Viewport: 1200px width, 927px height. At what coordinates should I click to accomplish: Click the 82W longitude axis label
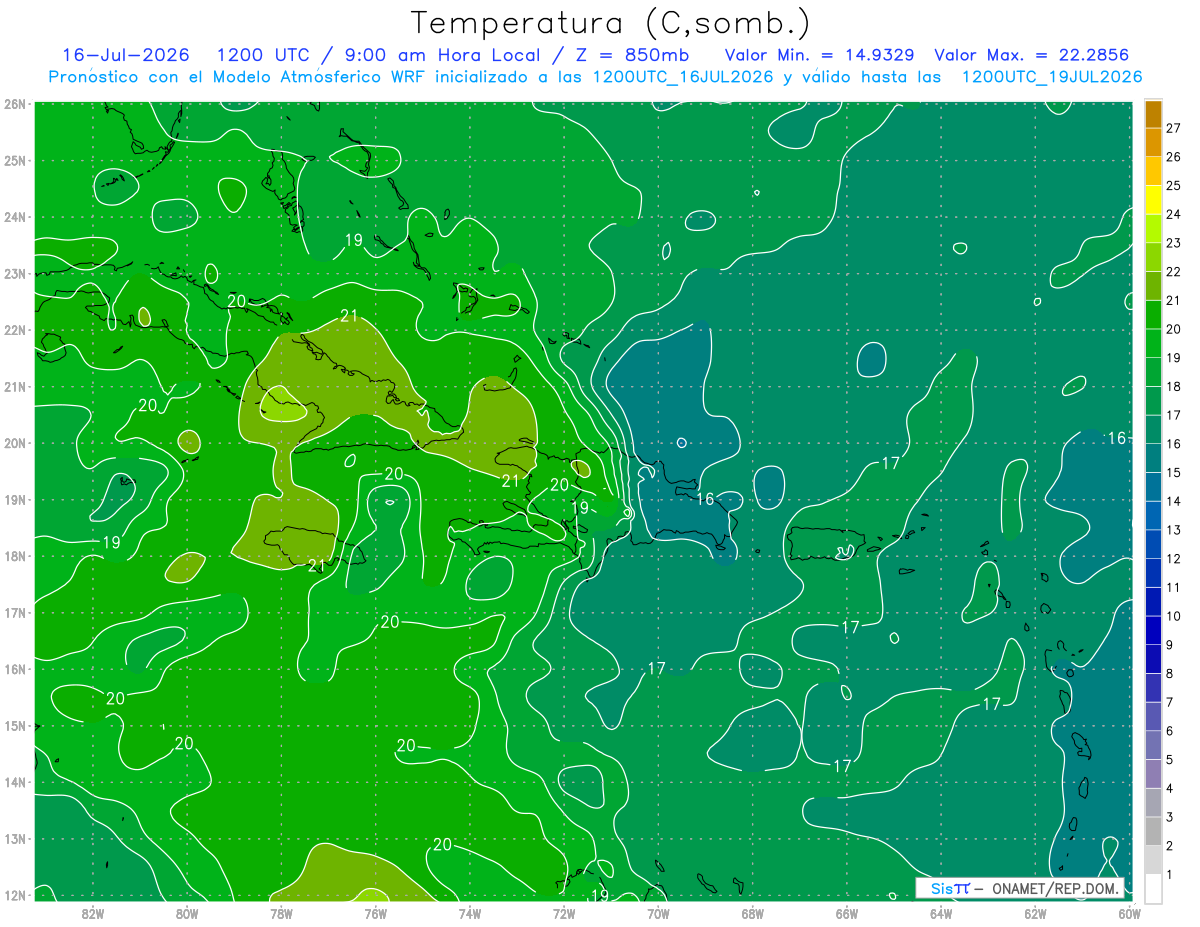pos(92,913)
